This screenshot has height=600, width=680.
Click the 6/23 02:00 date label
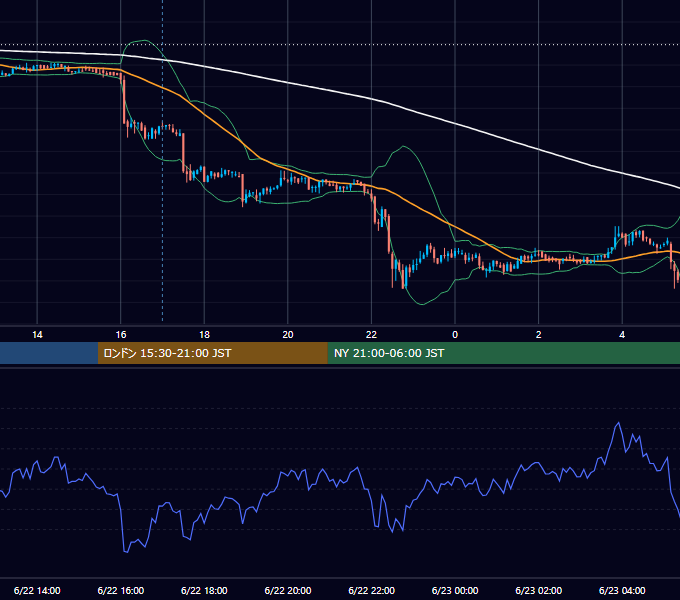coord(539,590)
